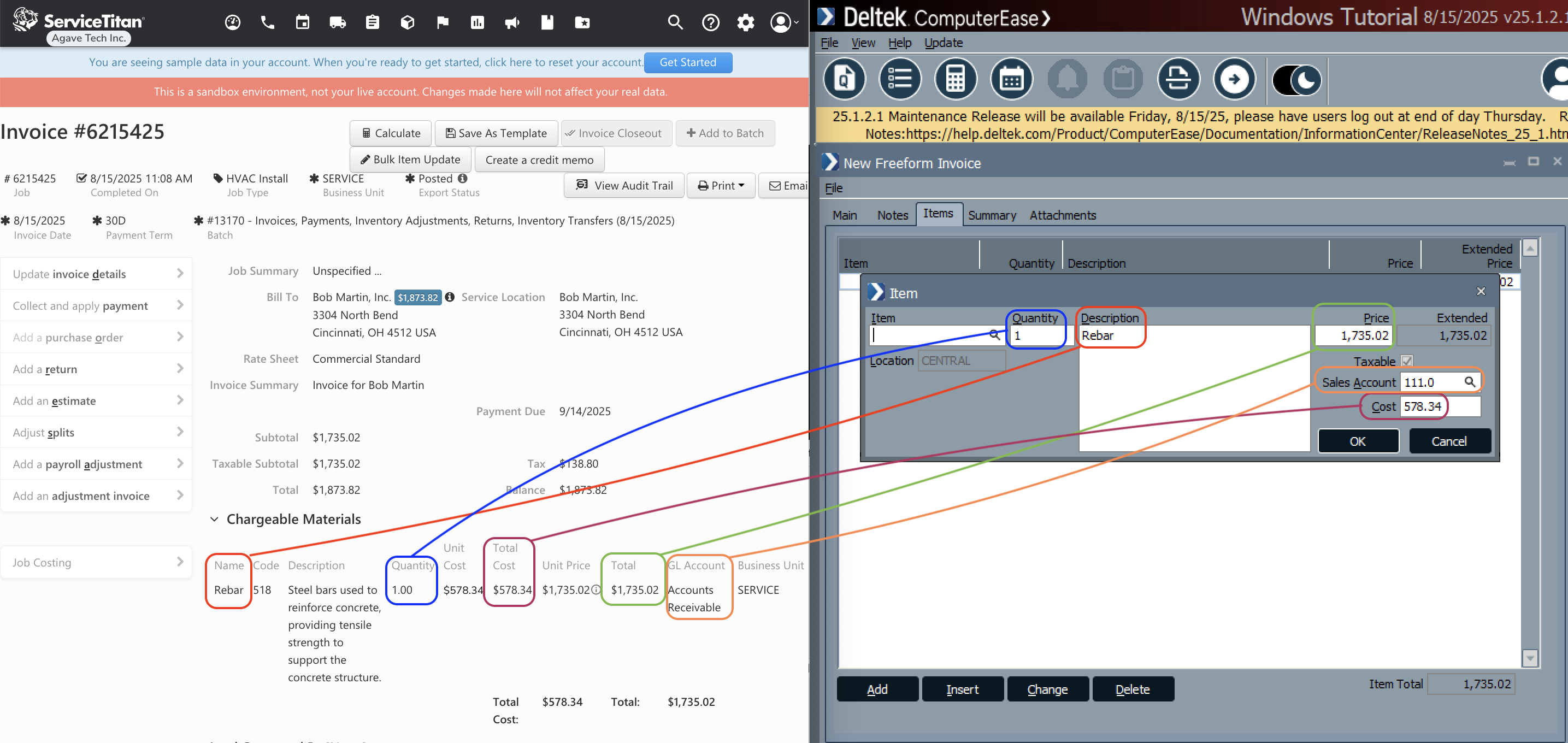This screenshot has width=1568, height=743.
Task: Open the Print dropdown
Action: (x=721, y=186)
